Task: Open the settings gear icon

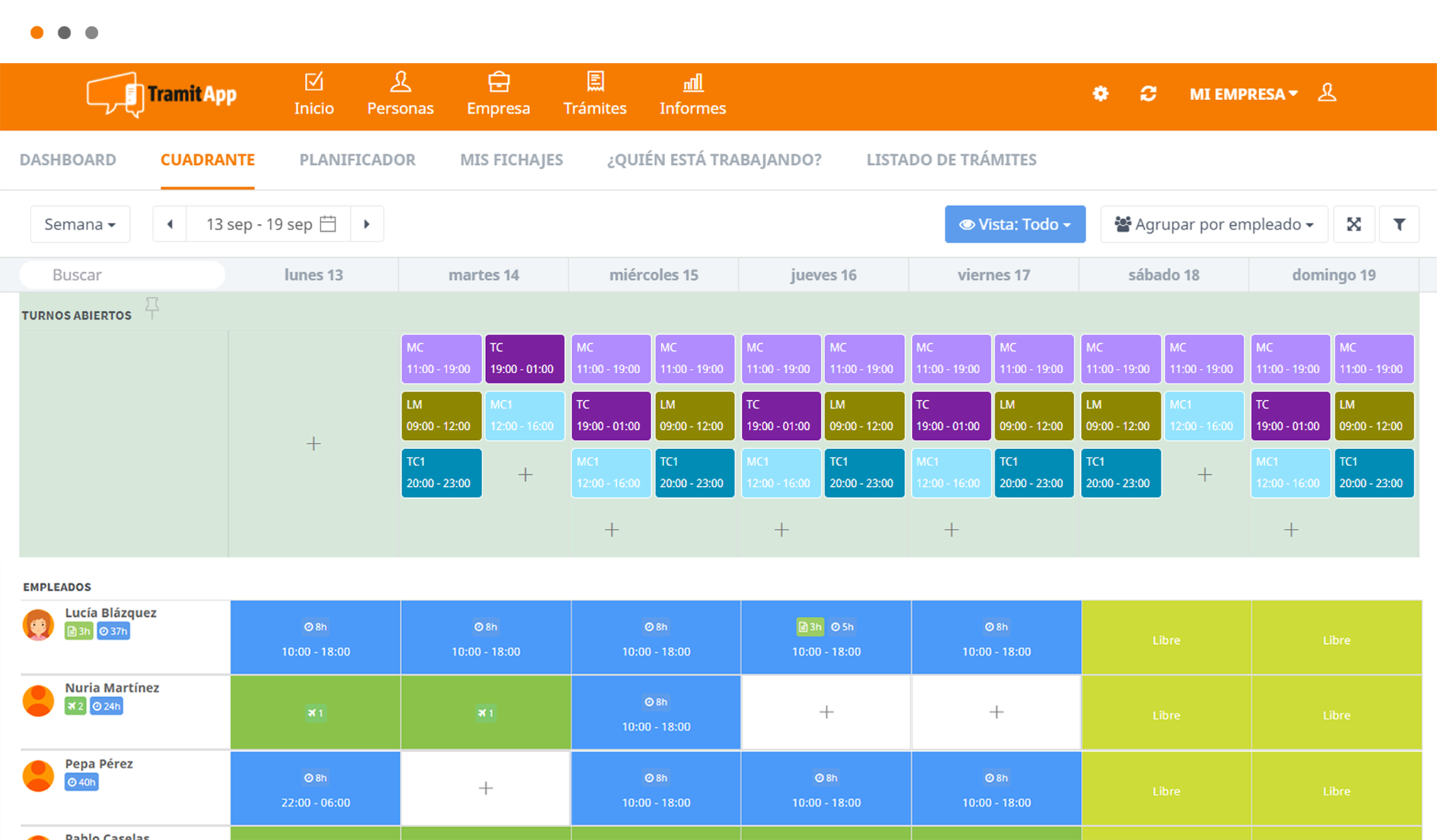Action: [x=1100, y=94]
